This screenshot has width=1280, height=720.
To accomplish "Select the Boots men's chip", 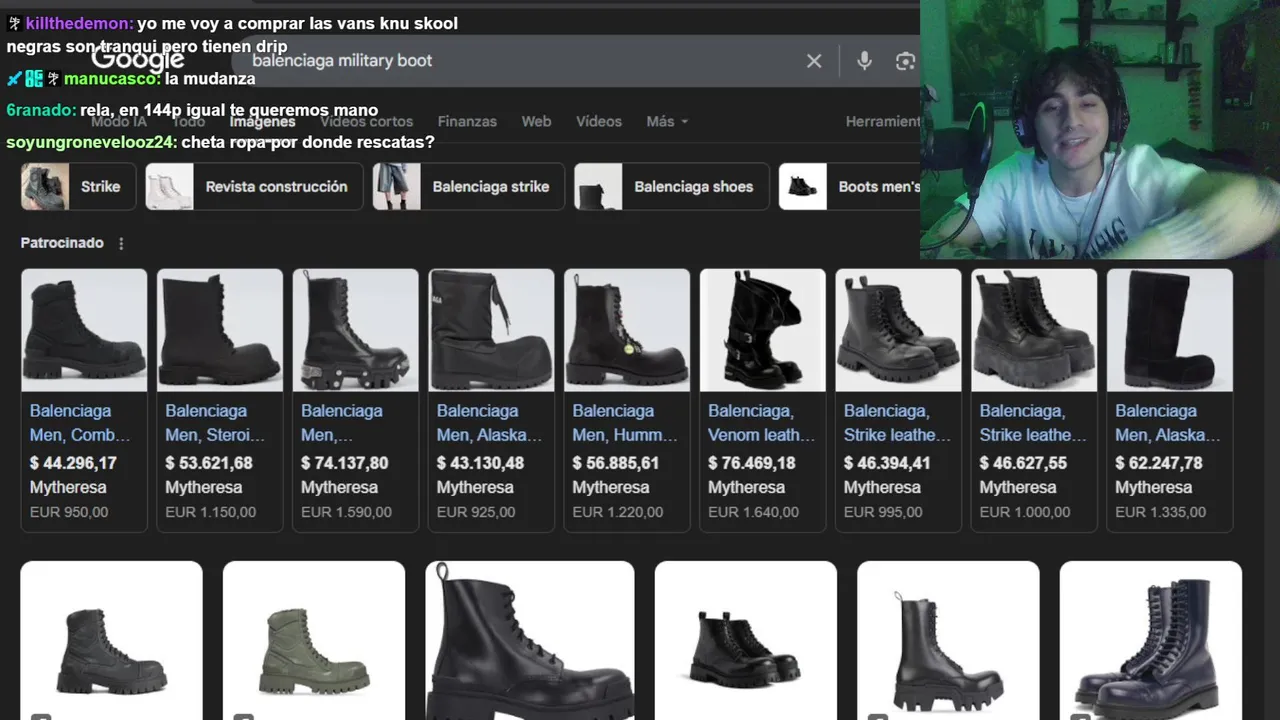I will (849, 186).
